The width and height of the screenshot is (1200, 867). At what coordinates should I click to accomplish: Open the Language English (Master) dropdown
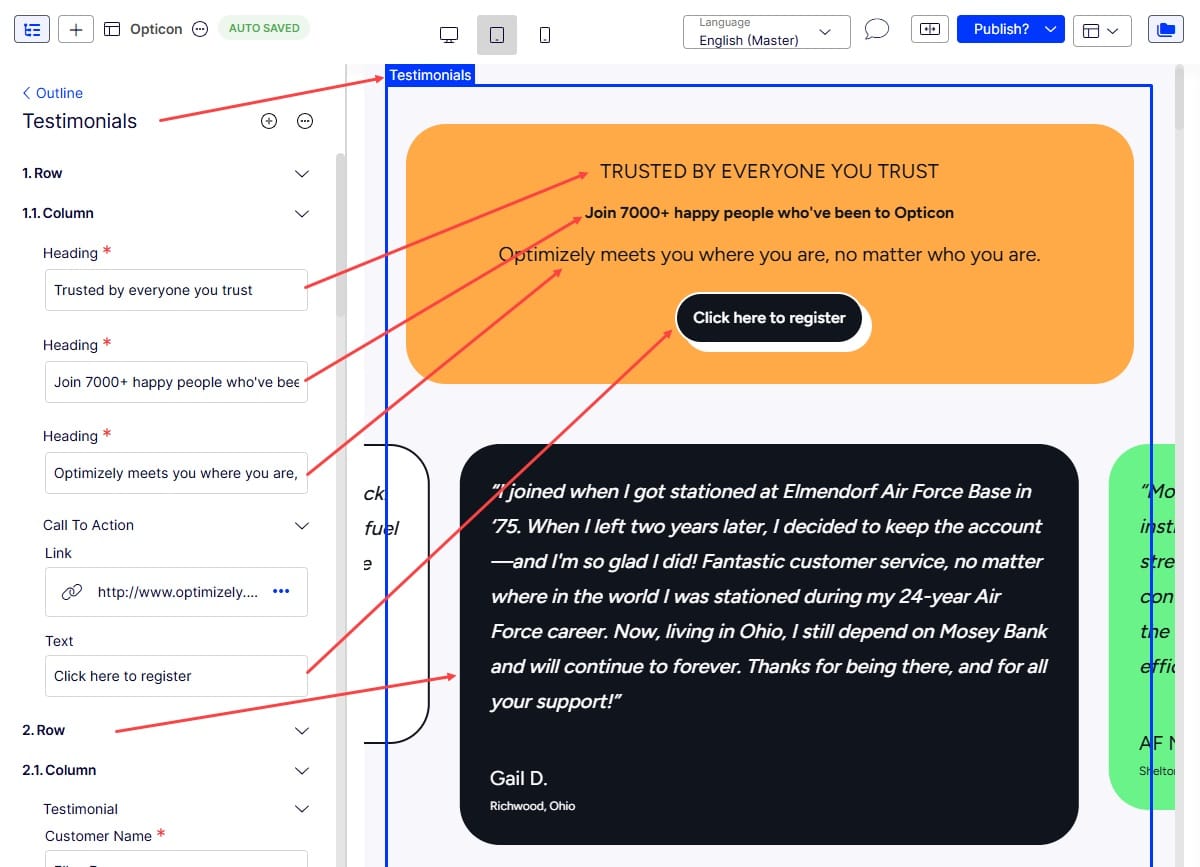[x=766, y=31]
